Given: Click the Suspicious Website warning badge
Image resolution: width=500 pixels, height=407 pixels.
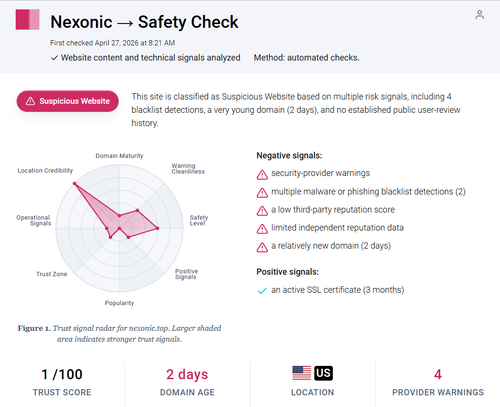Looking at the screenshot, I should (x=68, y=101).
